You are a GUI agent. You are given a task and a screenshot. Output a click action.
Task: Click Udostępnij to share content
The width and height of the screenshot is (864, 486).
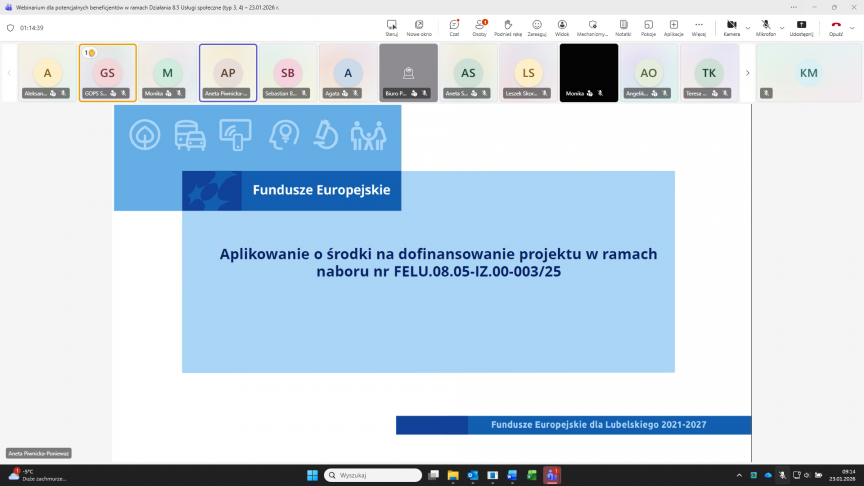click(801, 26)
